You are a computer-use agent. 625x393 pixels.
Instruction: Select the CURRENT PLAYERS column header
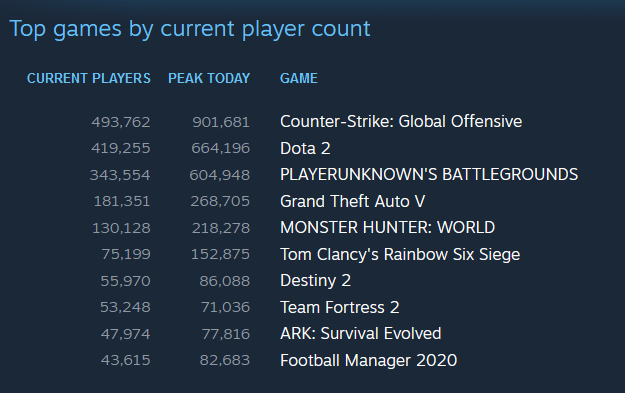click(x=89, y=78)
